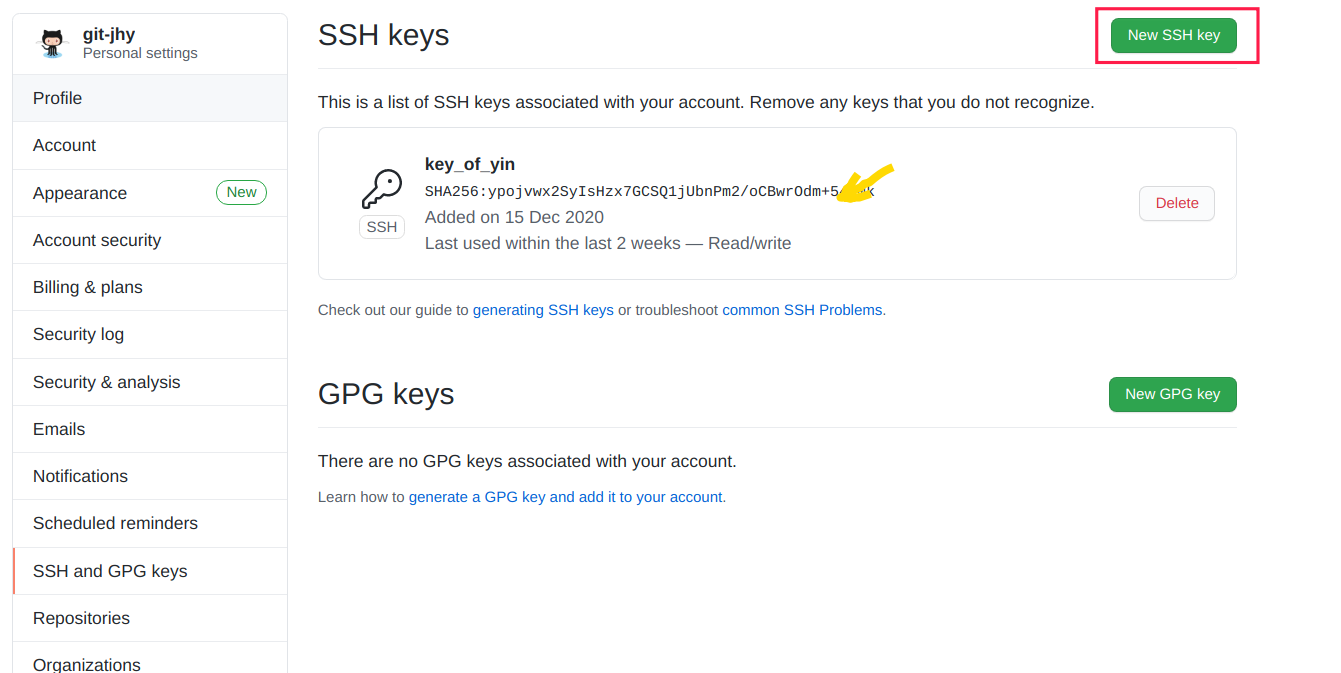The height and width of the screenshot is (673, 1341).
Task: Follow the common SSH Problems link
Action: (x=802, y=310)
